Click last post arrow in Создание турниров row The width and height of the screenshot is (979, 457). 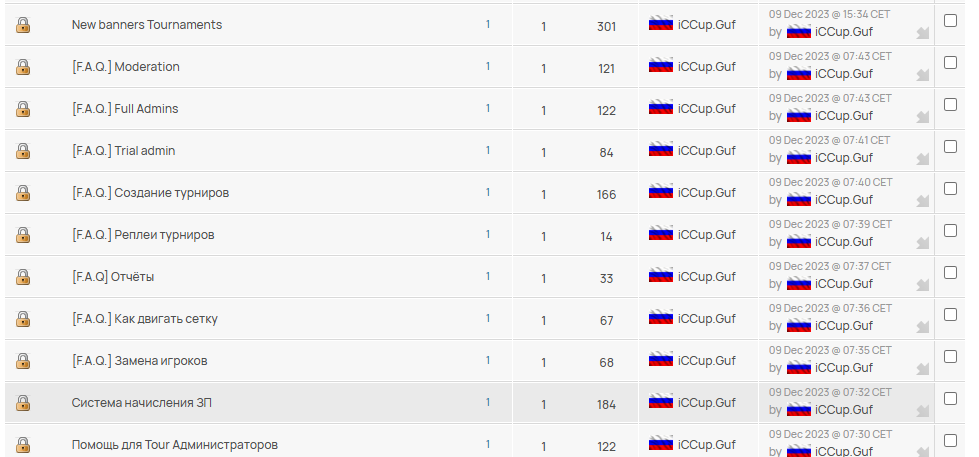[x=922, y=202]
